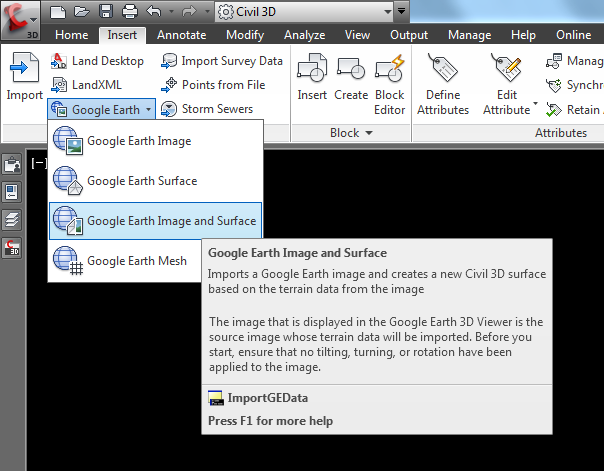Choose Land Desktop import
Image resolution: width=604 pixels, height=471 pixels.
click(x=97, y=61)
